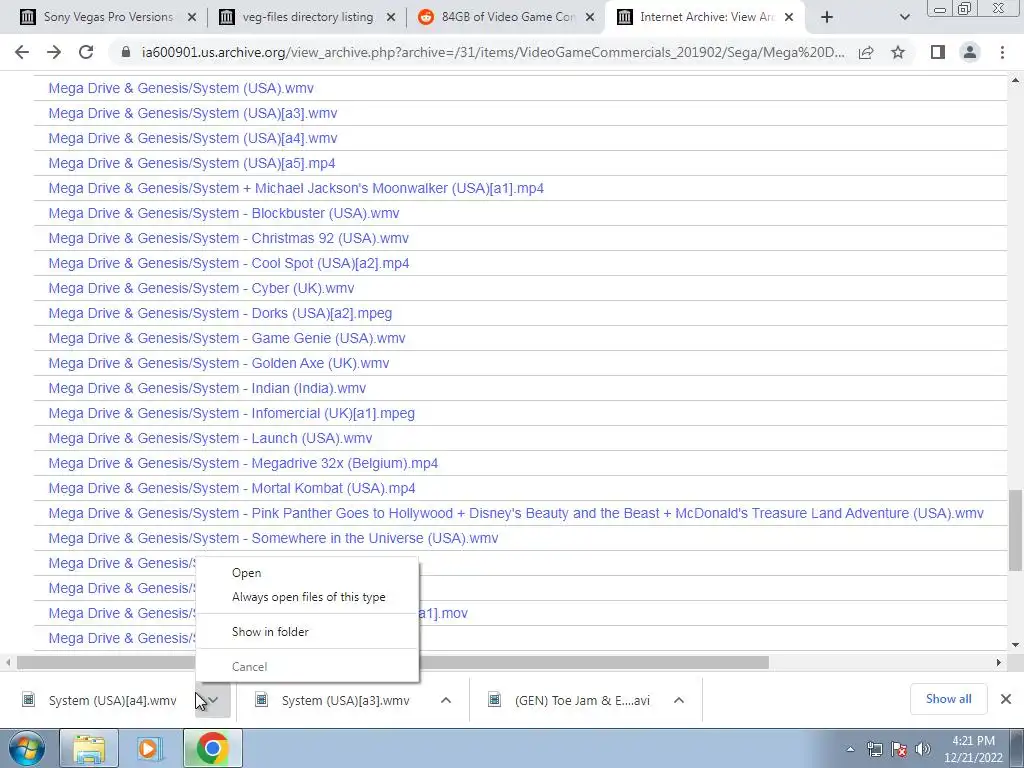Open the Dorks (USA)[a2].mpeg link

pos(220,313)
